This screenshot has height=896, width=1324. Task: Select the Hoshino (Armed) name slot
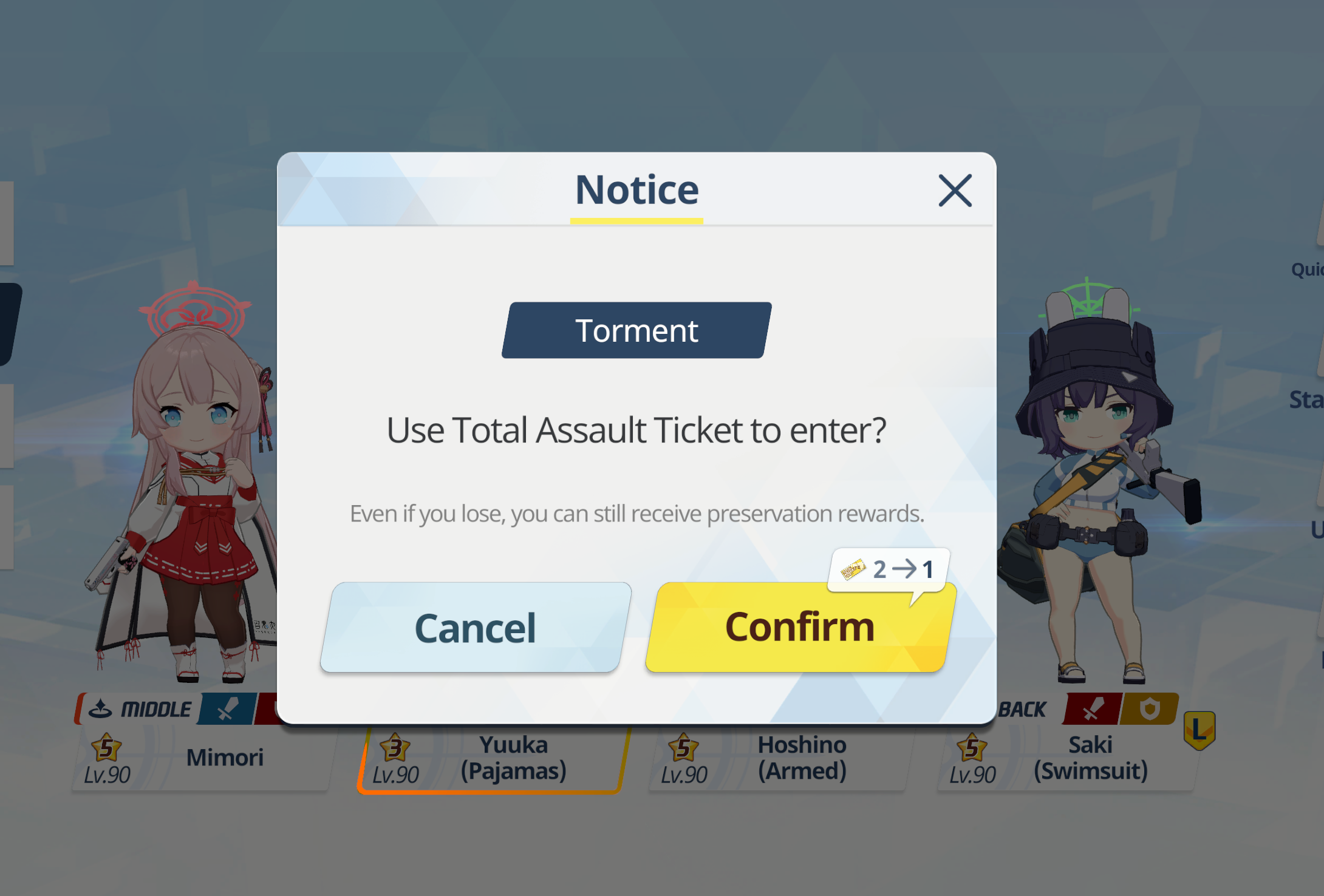click(778, 759)
